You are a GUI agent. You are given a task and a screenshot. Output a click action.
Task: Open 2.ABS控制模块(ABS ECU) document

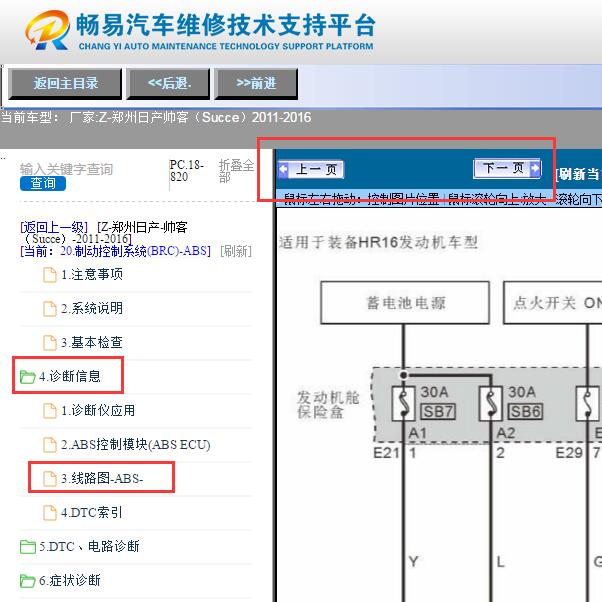[136, 445]
